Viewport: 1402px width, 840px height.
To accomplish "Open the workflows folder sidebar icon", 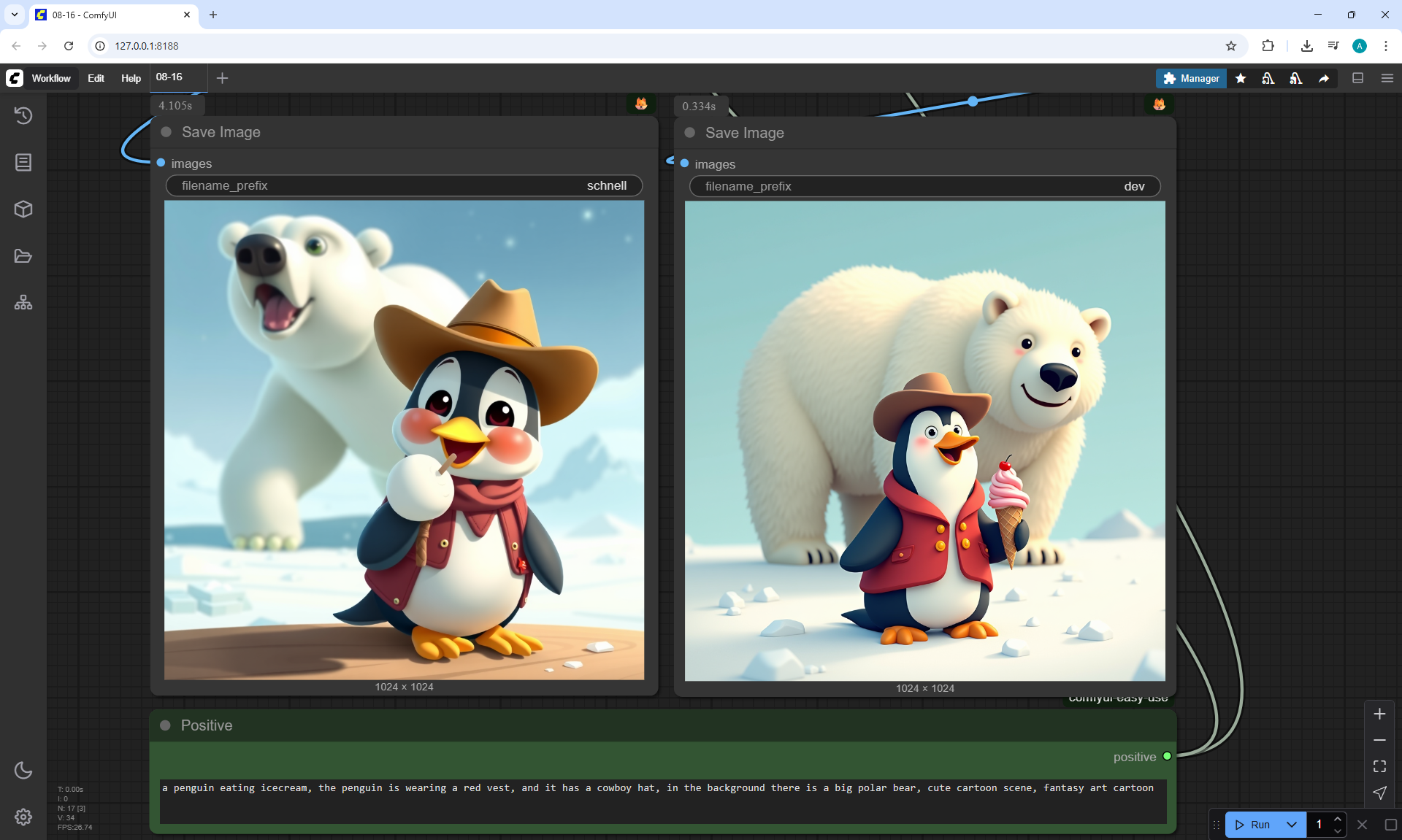I will point(23,256).
